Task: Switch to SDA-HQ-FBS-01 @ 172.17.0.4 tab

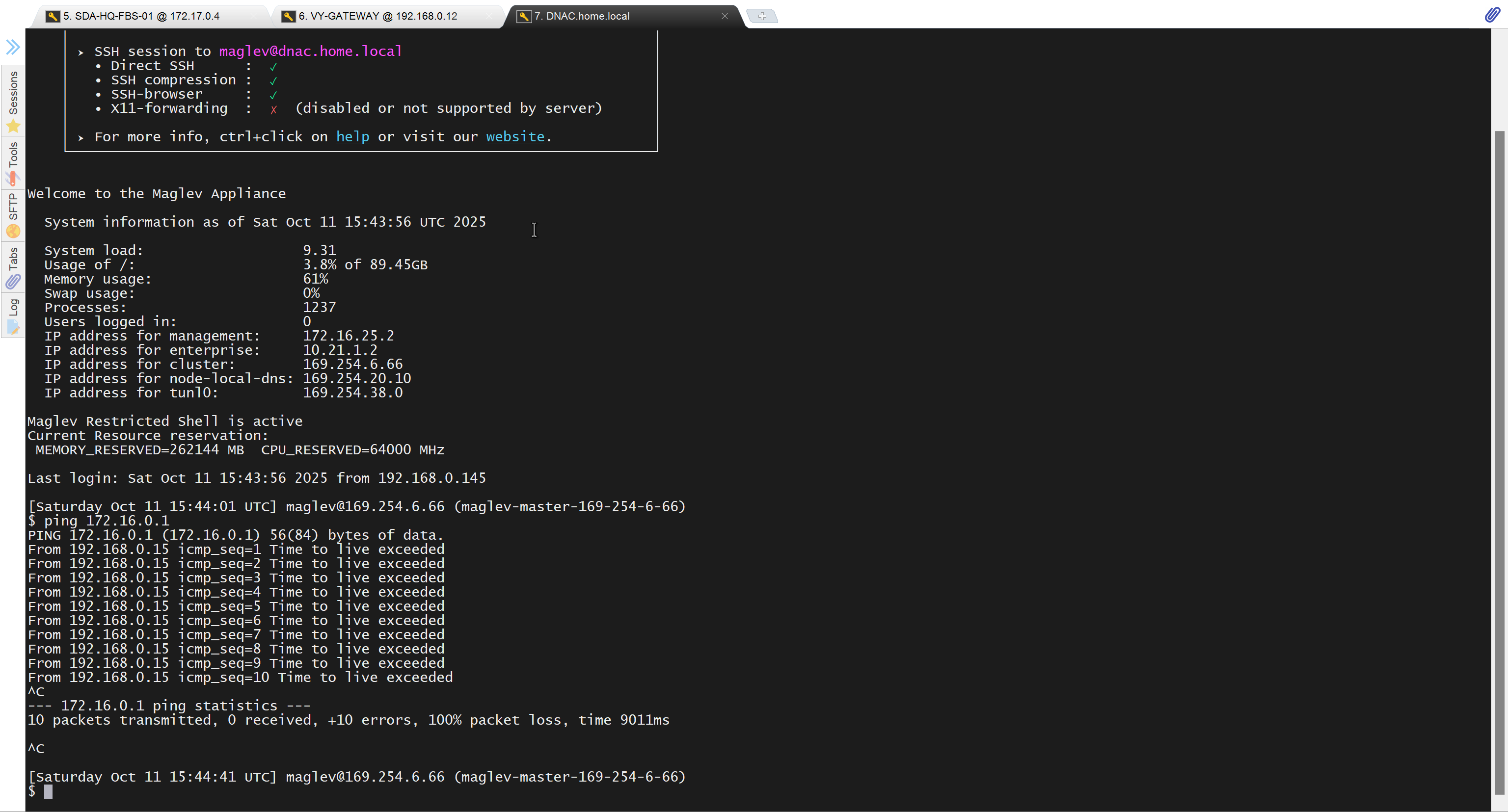Action: click(142, 16)
